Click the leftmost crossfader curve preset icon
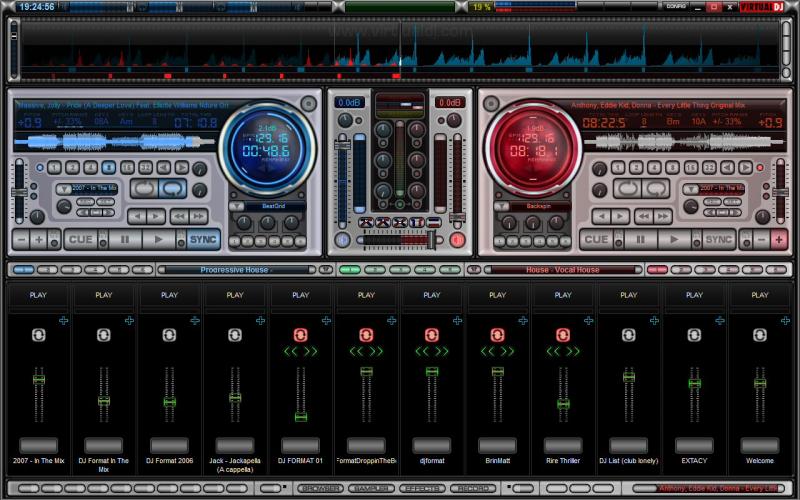The height and width of the screenshot is (500, 800). pyautogui.click(x=366, y=222)
